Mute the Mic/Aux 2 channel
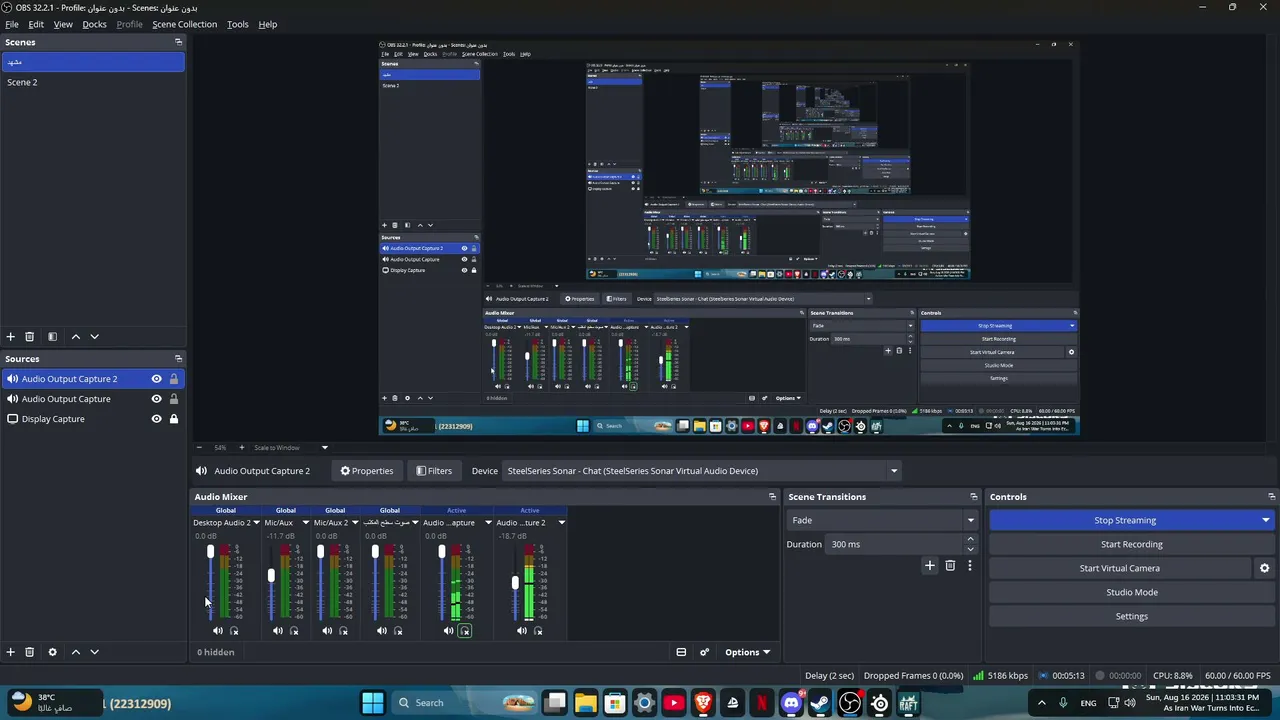Screen dimensions: 1280x720 (327, 631)
